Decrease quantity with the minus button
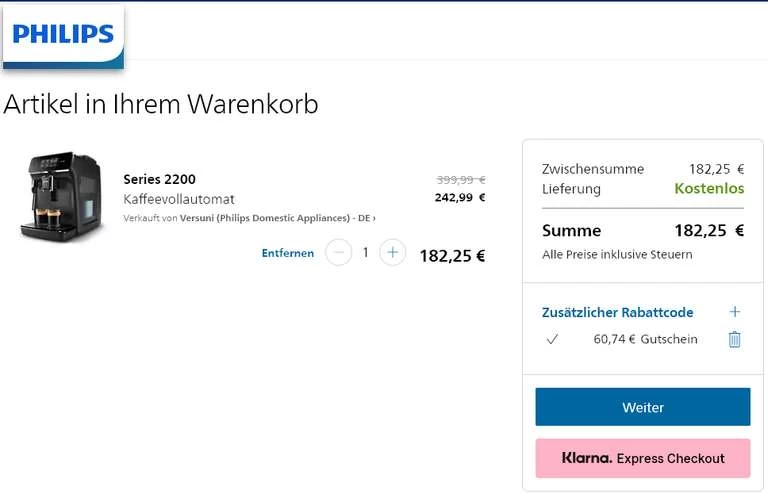The image size is (768, 494). click(339, 253)
